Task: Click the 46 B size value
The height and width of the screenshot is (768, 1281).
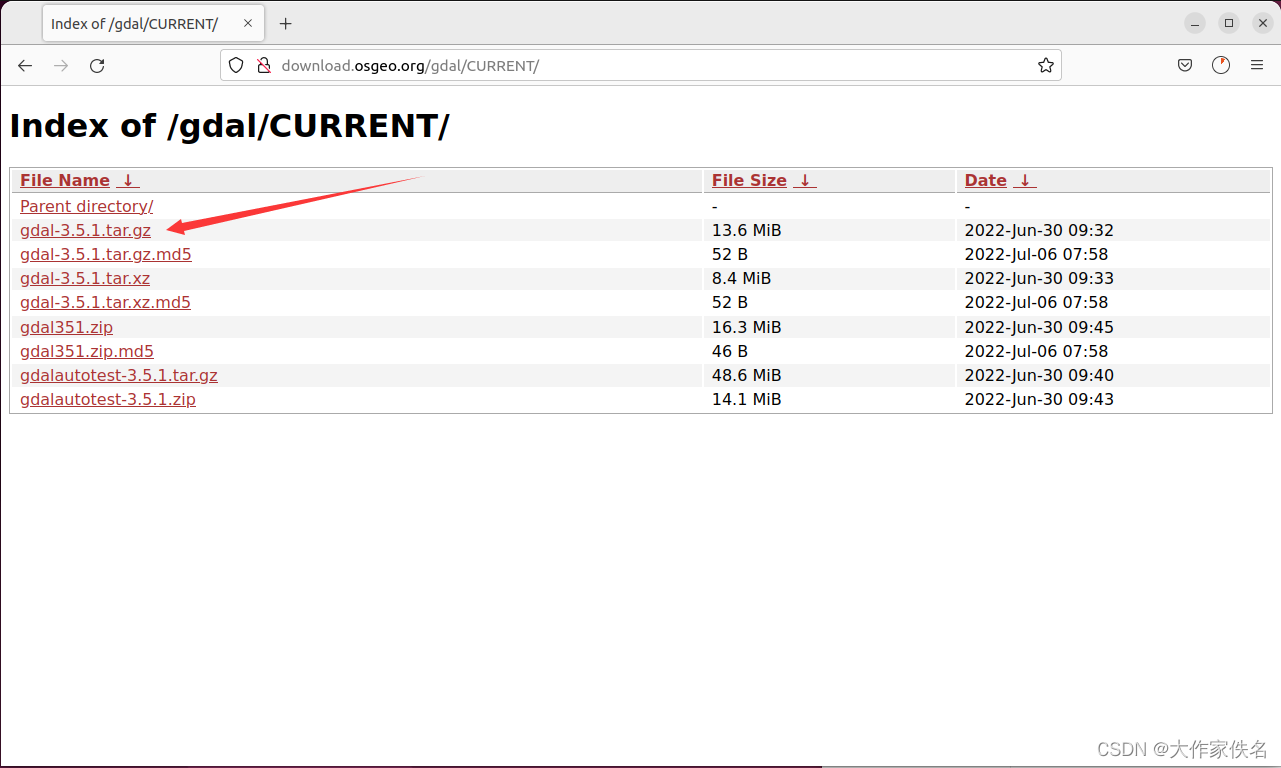Action: [730, 352]
